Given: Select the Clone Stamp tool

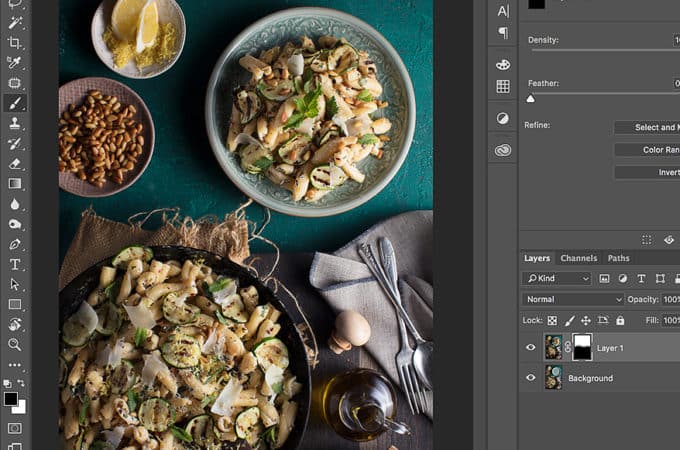Looking at the screenshot, I should pyautogui.click(x=15, y=123).
